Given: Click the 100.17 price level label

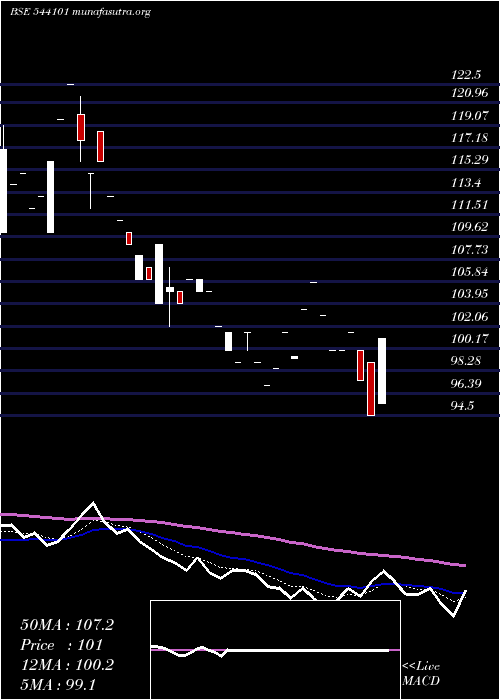Looking at the screenshot, I should point(470,339).
